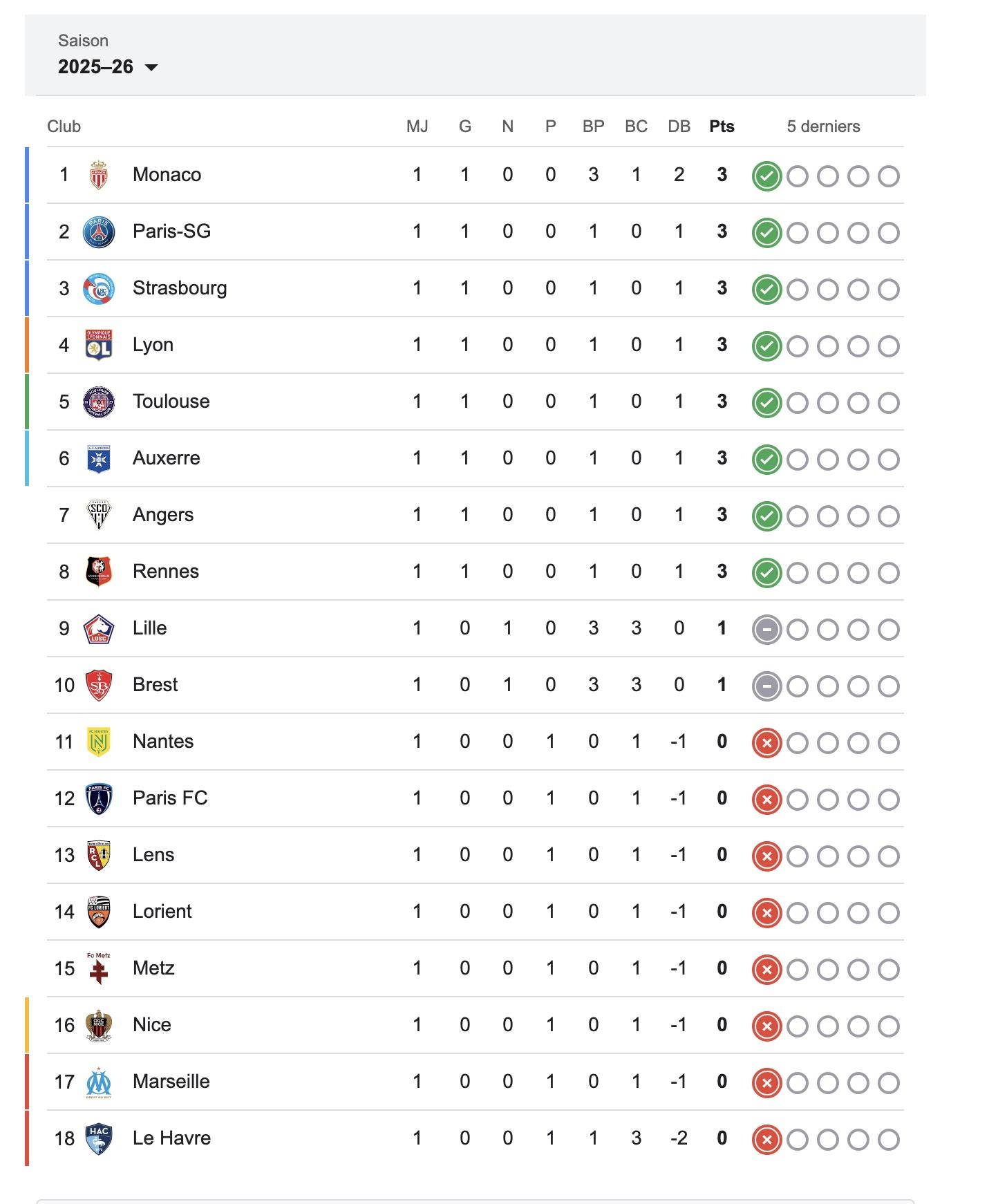Select the Le Havre HAC crest

tap(99, 1138)
